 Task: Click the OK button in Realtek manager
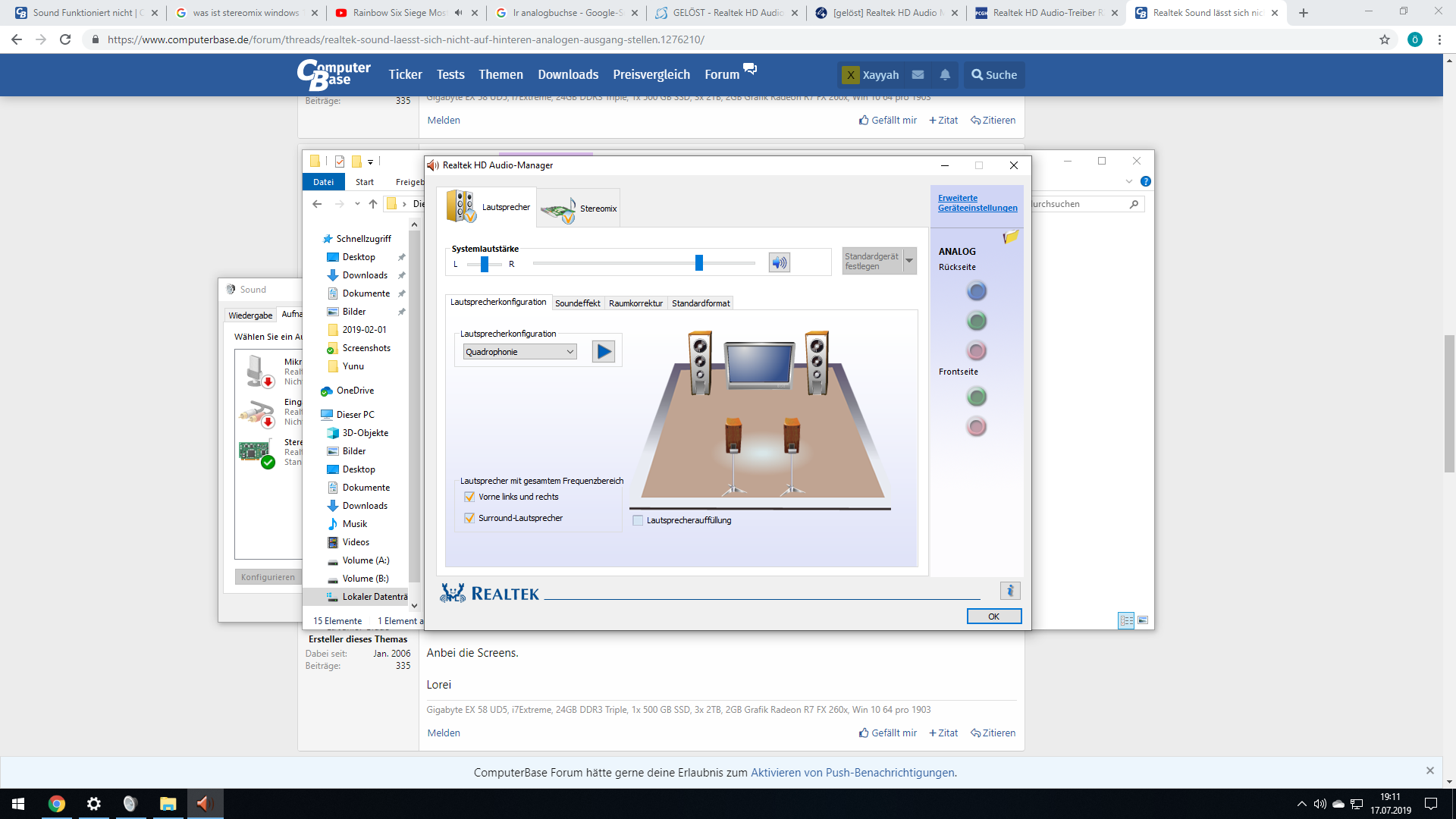coord(993,617)
